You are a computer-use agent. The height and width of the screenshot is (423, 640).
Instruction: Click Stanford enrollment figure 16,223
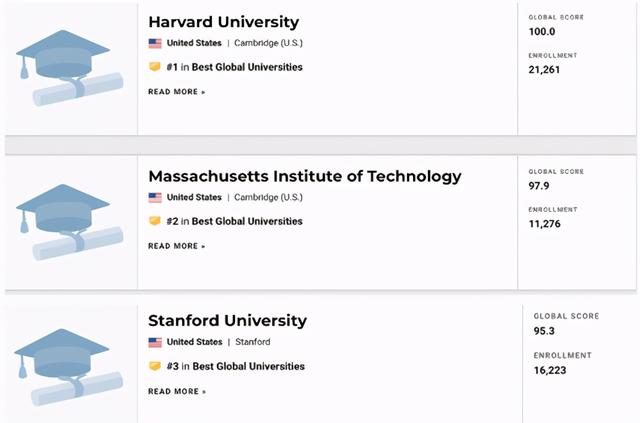(552, 370)
